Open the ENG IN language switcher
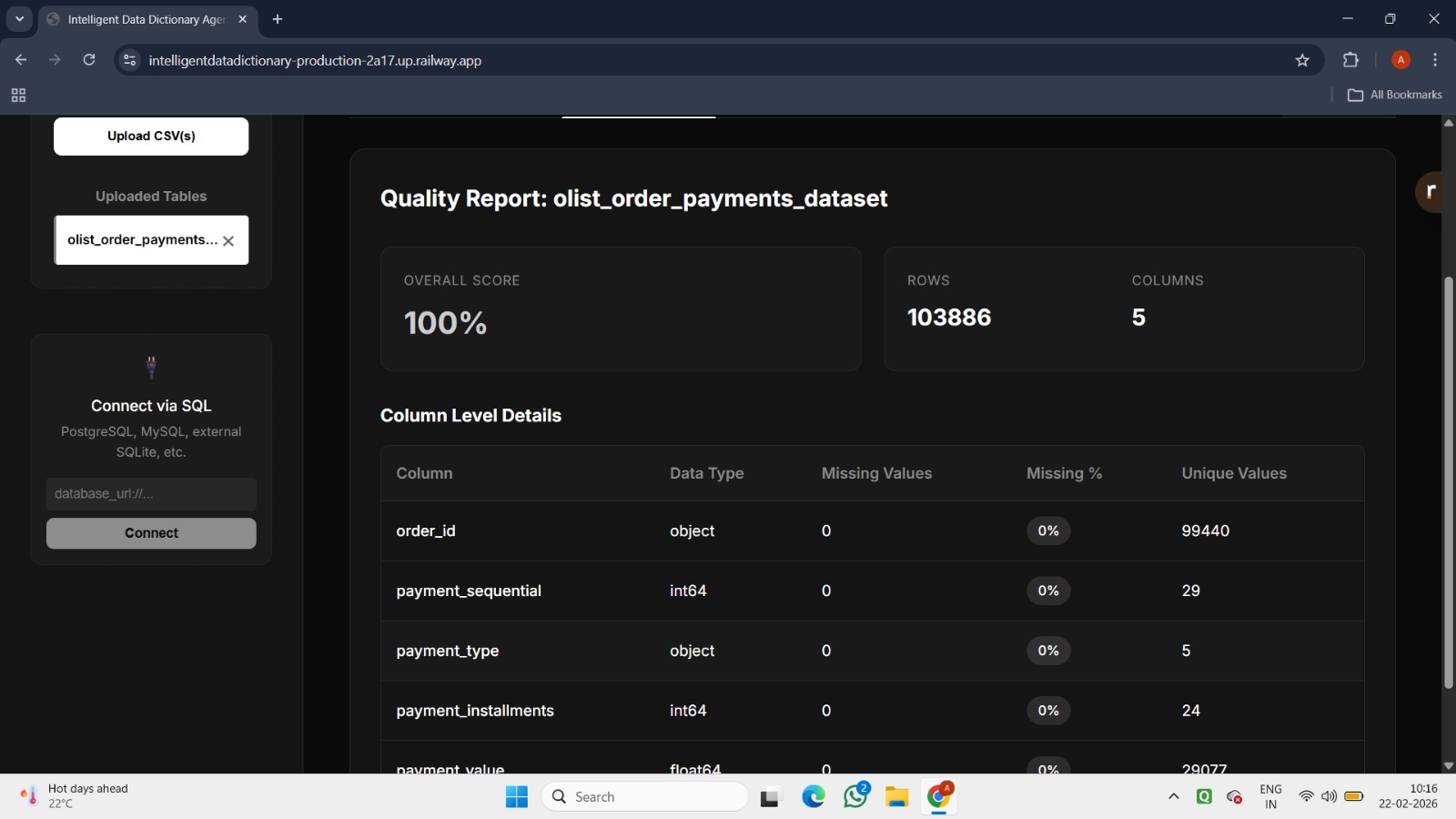 [x=1271, y=797]
